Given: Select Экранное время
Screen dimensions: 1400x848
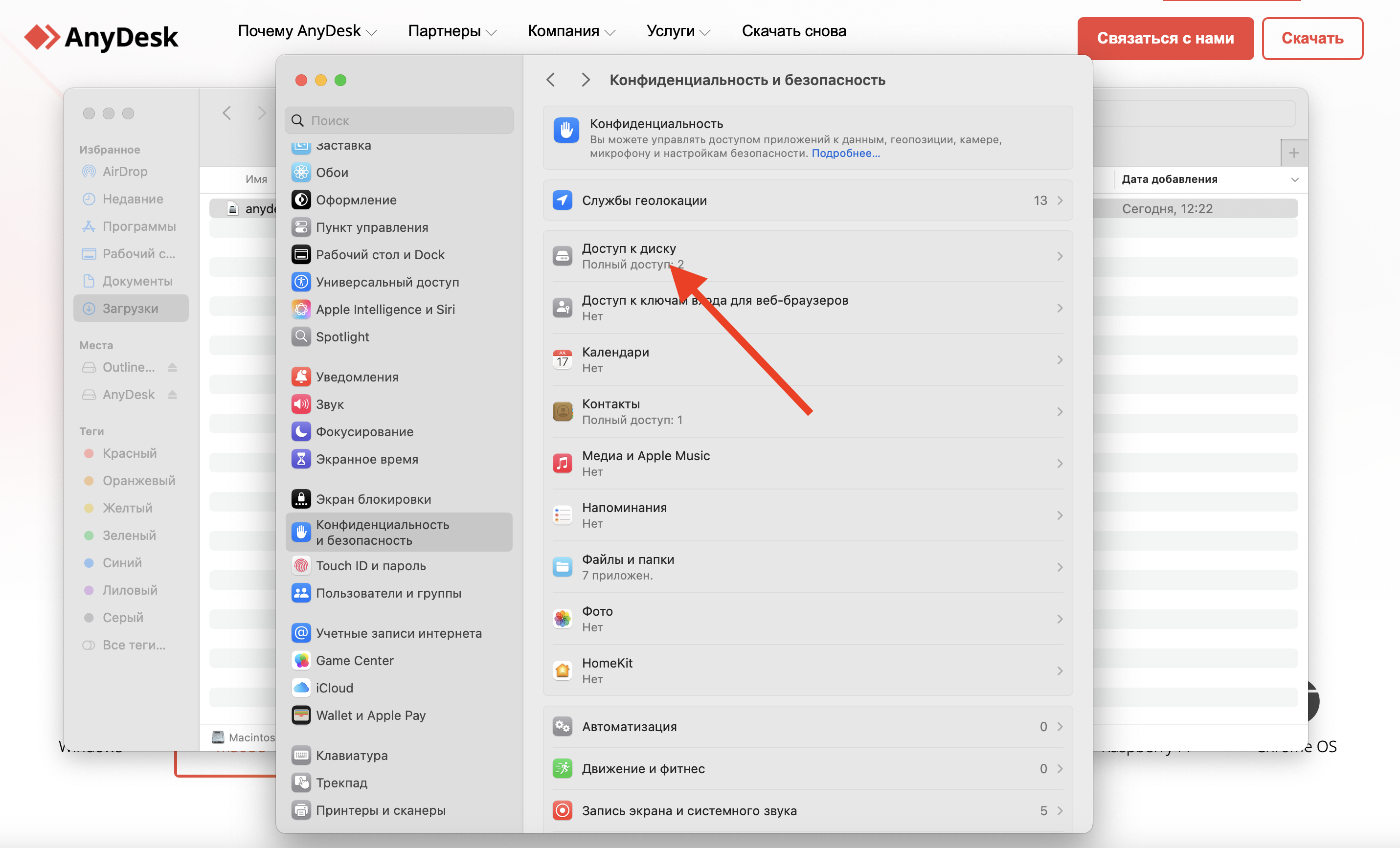Looking at the screenshot, I should [400, 459].
